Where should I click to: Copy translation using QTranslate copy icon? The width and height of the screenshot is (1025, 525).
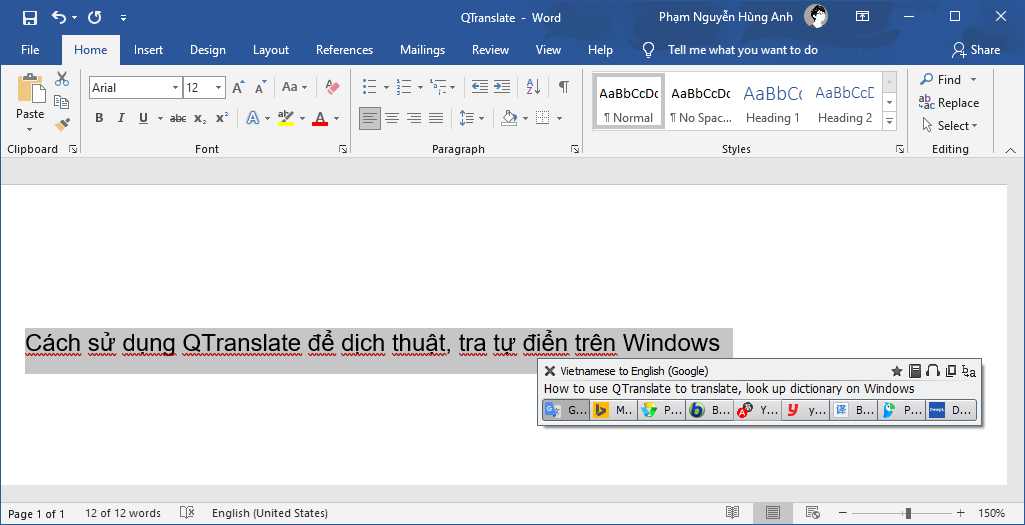(x=951, y=371)
